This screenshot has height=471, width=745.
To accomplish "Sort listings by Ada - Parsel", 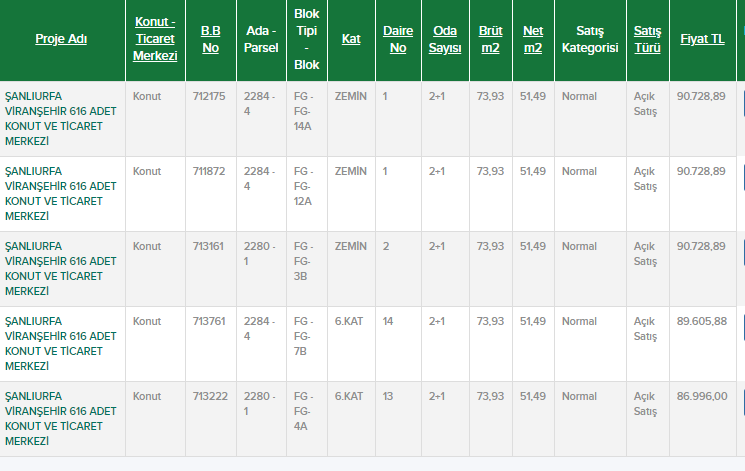I will (261, 39).
